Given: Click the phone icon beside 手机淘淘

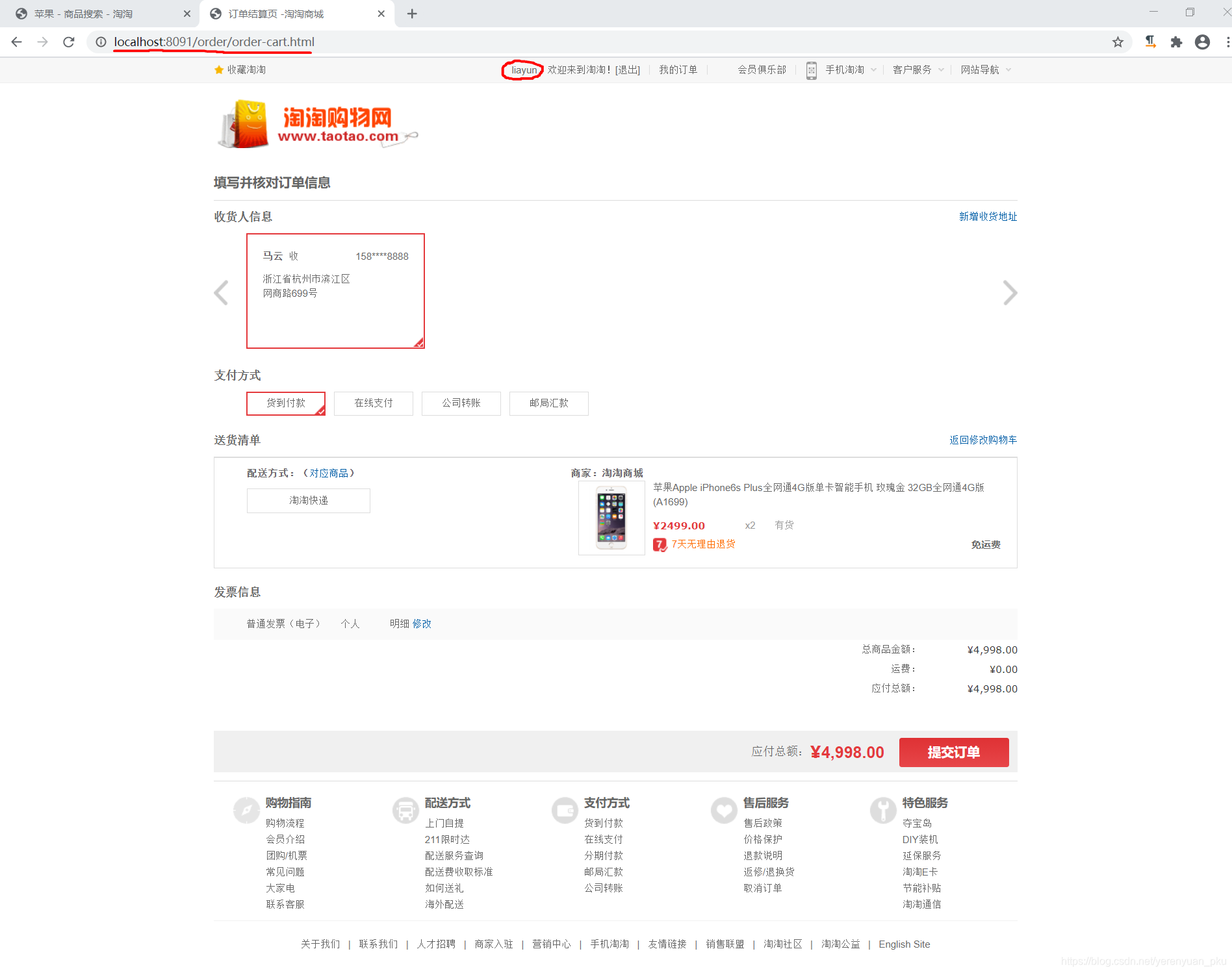Looking at the screenshot, I should point(812,69).
